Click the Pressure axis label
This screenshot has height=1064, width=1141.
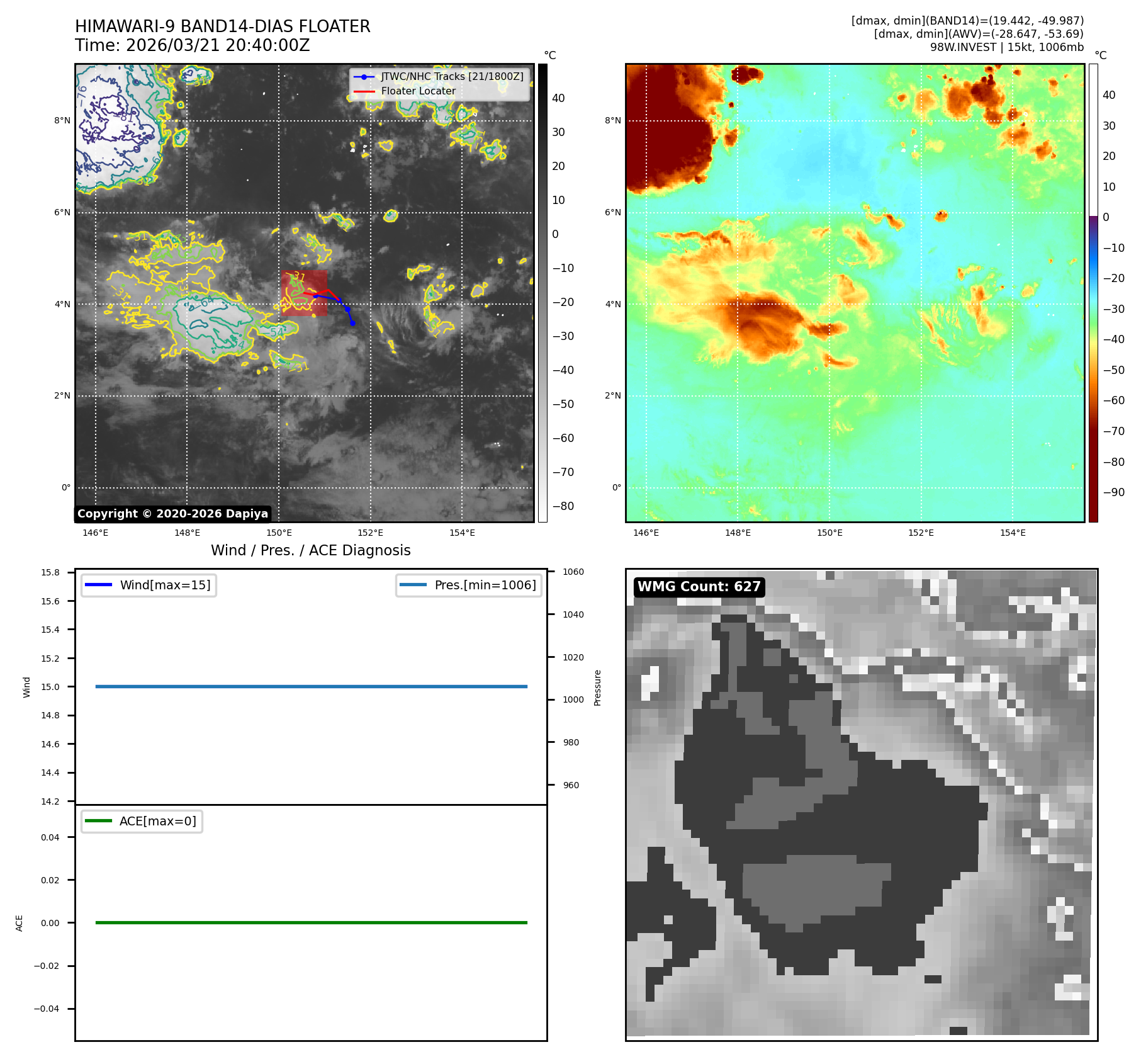[x=597, y=688]
